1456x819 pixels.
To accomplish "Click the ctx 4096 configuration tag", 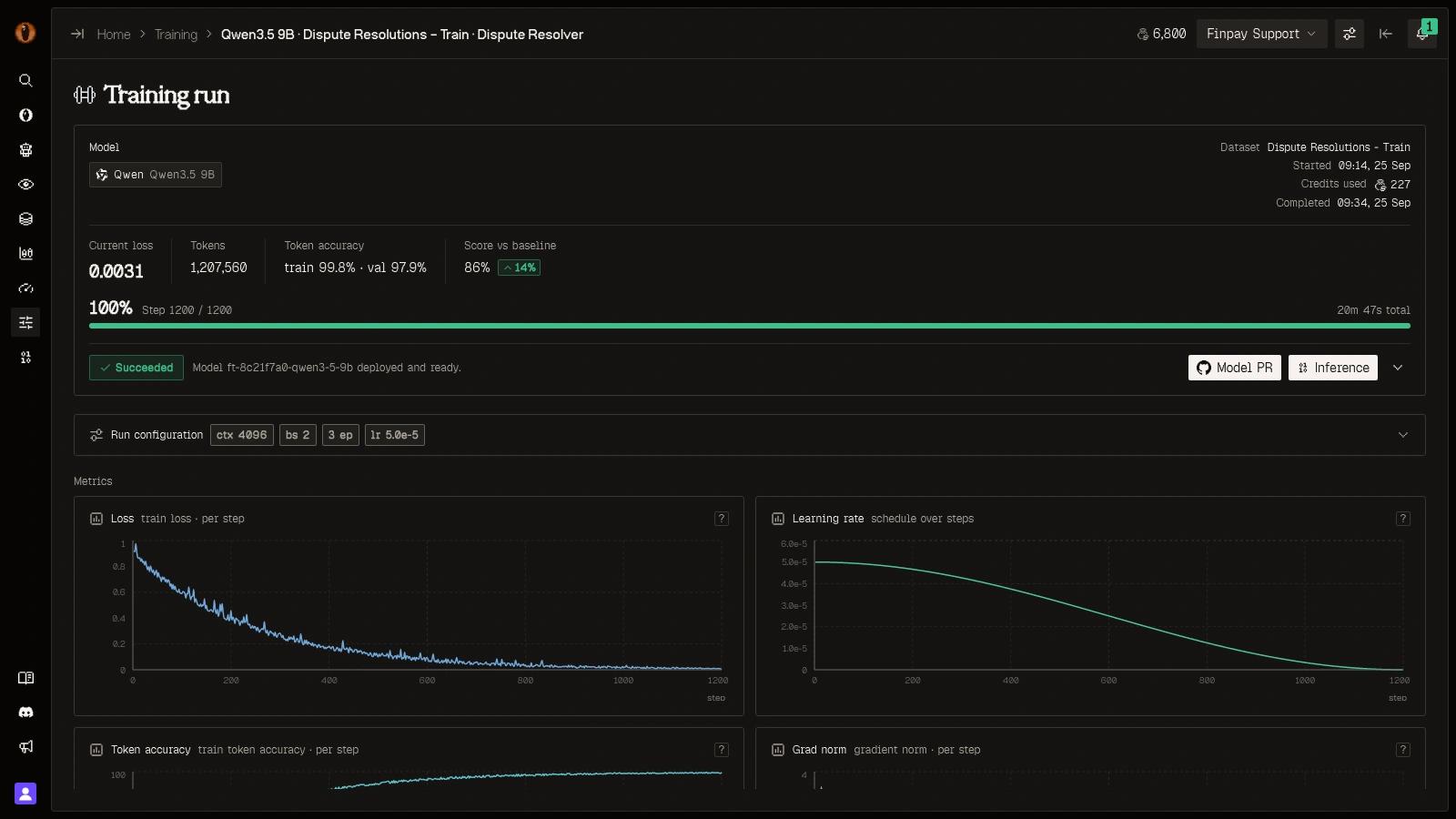I will [242, 435].
